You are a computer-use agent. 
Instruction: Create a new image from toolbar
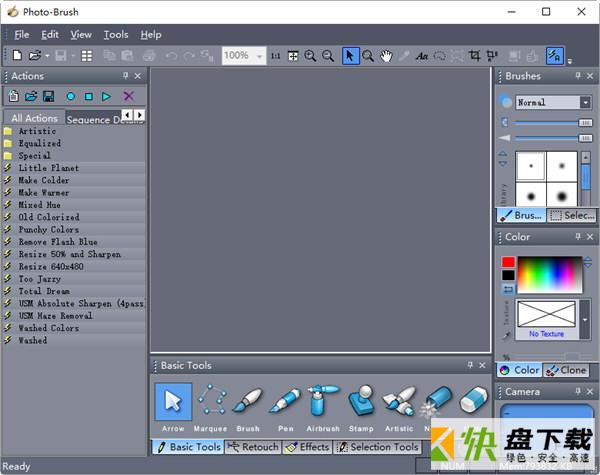coord(17,56)
